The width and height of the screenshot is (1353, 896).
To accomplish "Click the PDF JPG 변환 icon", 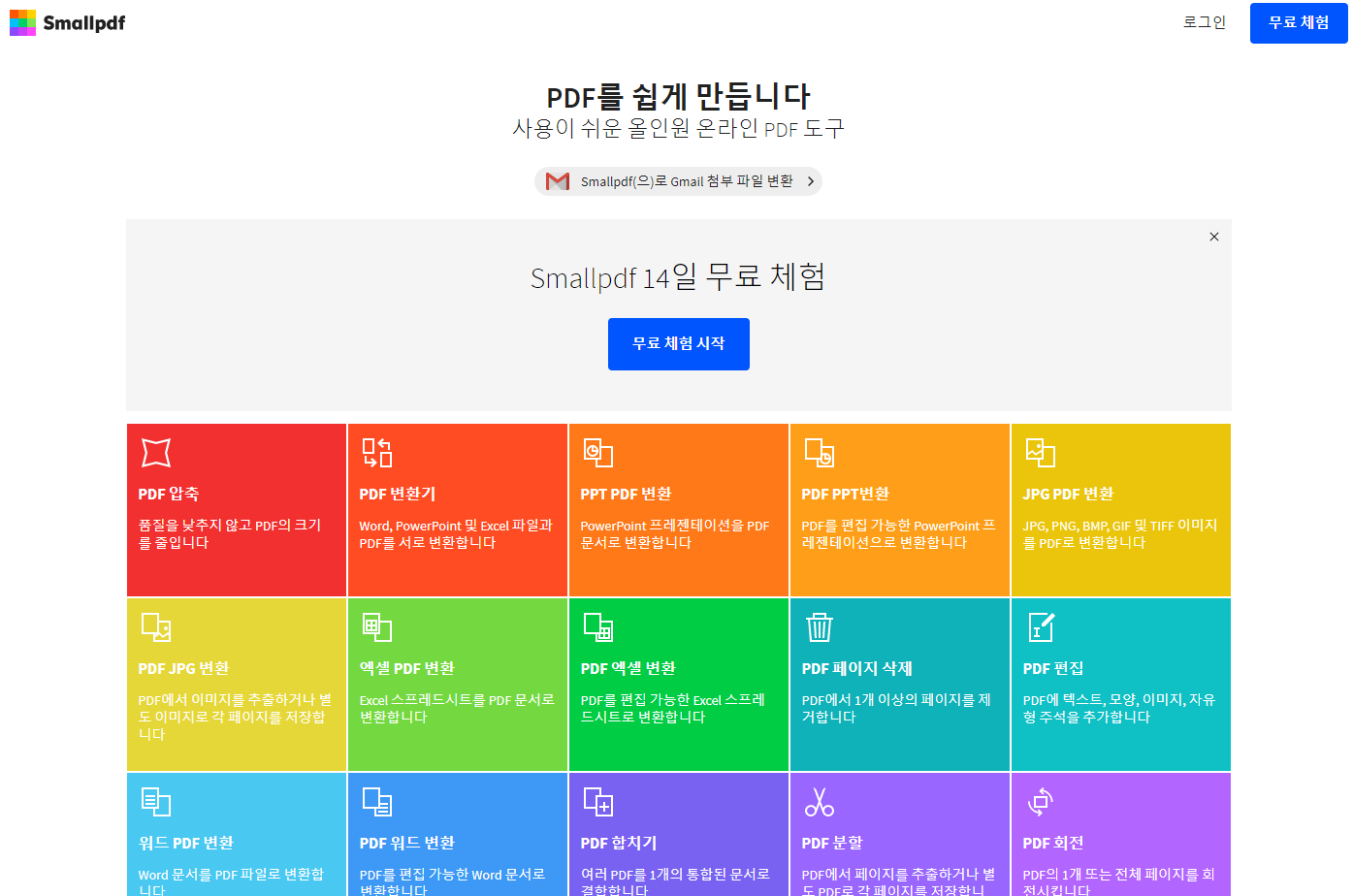I will pyautogui.click(x=156, y=627).
